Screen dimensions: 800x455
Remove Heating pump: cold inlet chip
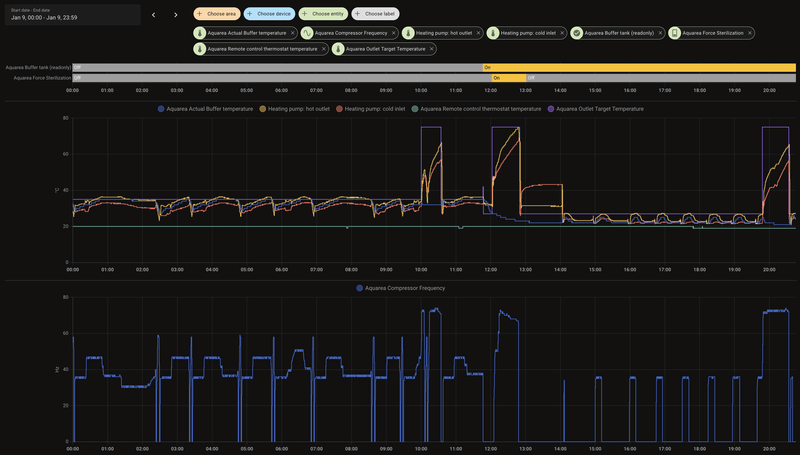pos(562,33)
